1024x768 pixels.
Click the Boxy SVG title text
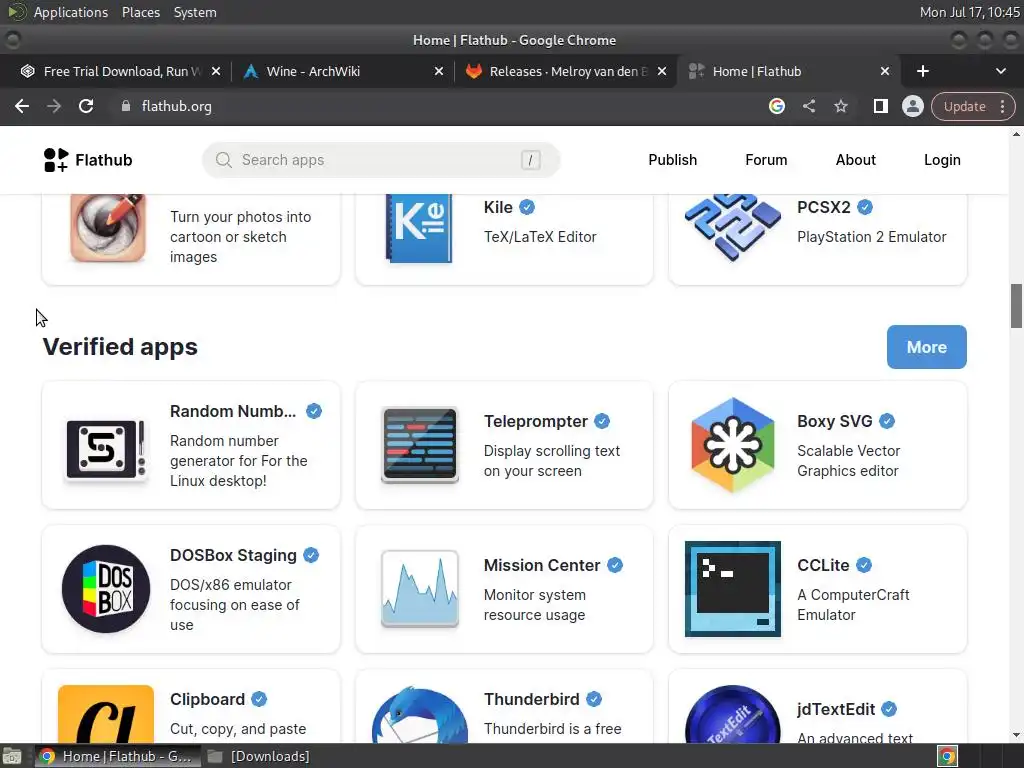point(835,421)
